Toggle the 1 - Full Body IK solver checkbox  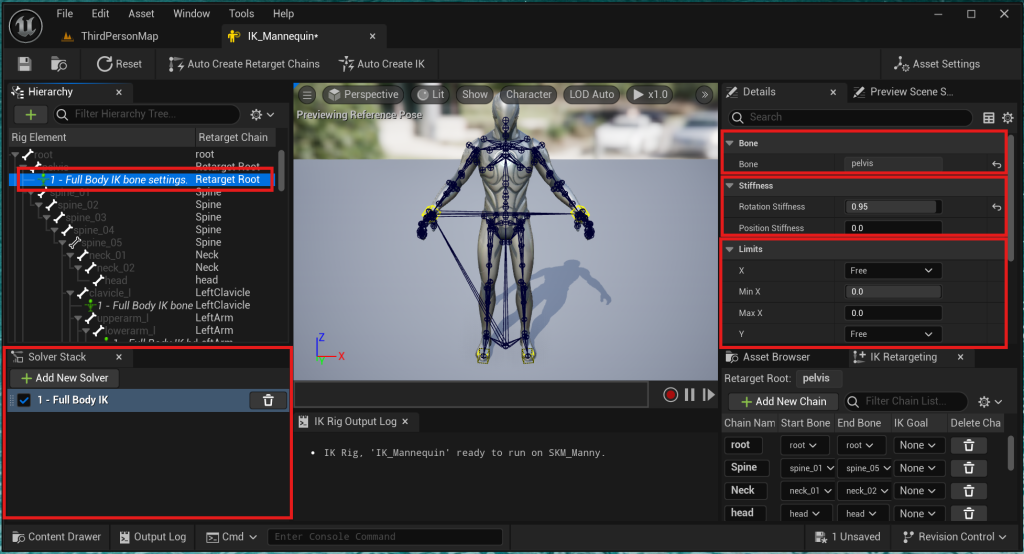pyautogui.click(x=24, y=400)
